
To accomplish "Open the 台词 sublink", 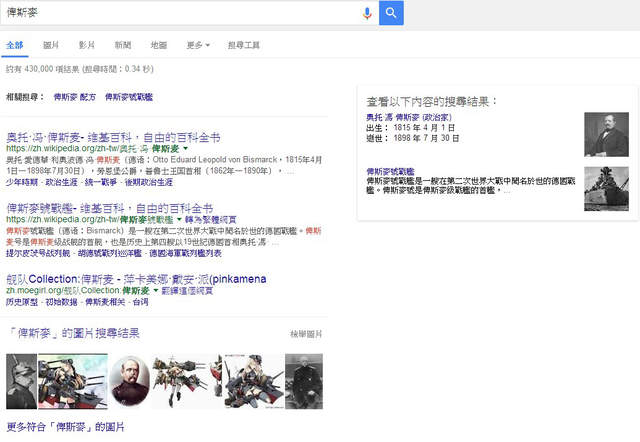I will tap(140, 302).
